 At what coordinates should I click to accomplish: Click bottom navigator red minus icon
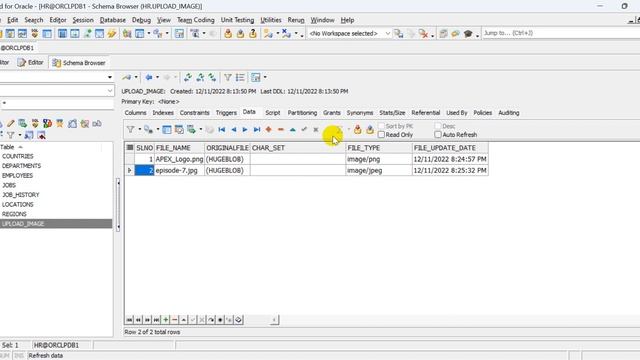175,320
